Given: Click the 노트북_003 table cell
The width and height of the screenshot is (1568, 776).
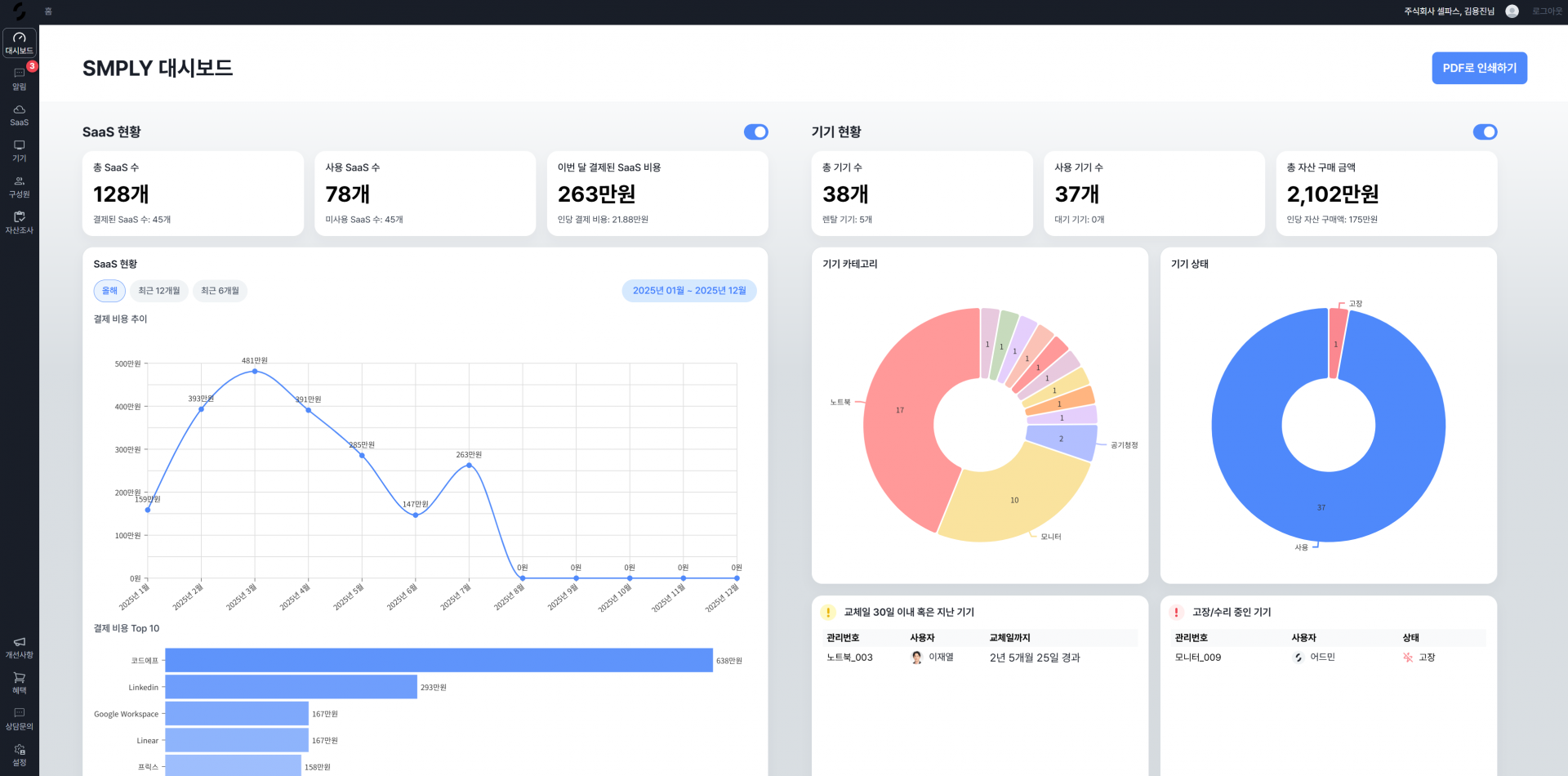Looking at the screenshot, I should [x=849, y=658].
